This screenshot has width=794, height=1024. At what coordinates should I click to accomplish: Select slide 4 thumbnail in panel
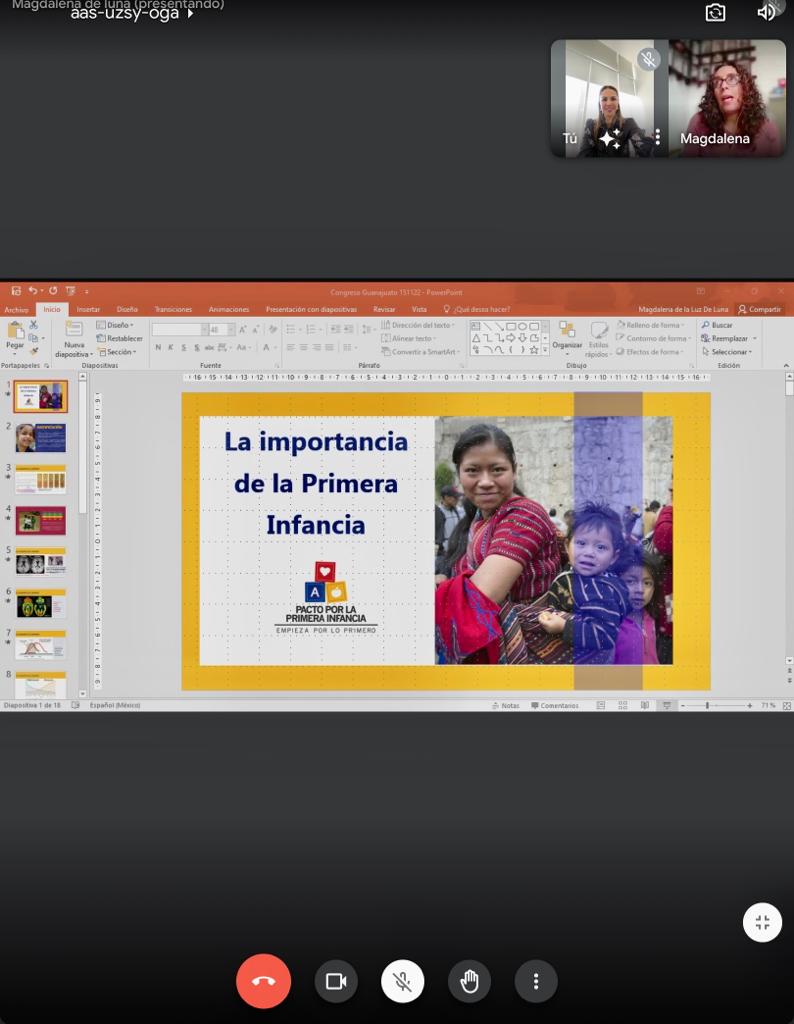pyautogui.click(x=40, y=520)
